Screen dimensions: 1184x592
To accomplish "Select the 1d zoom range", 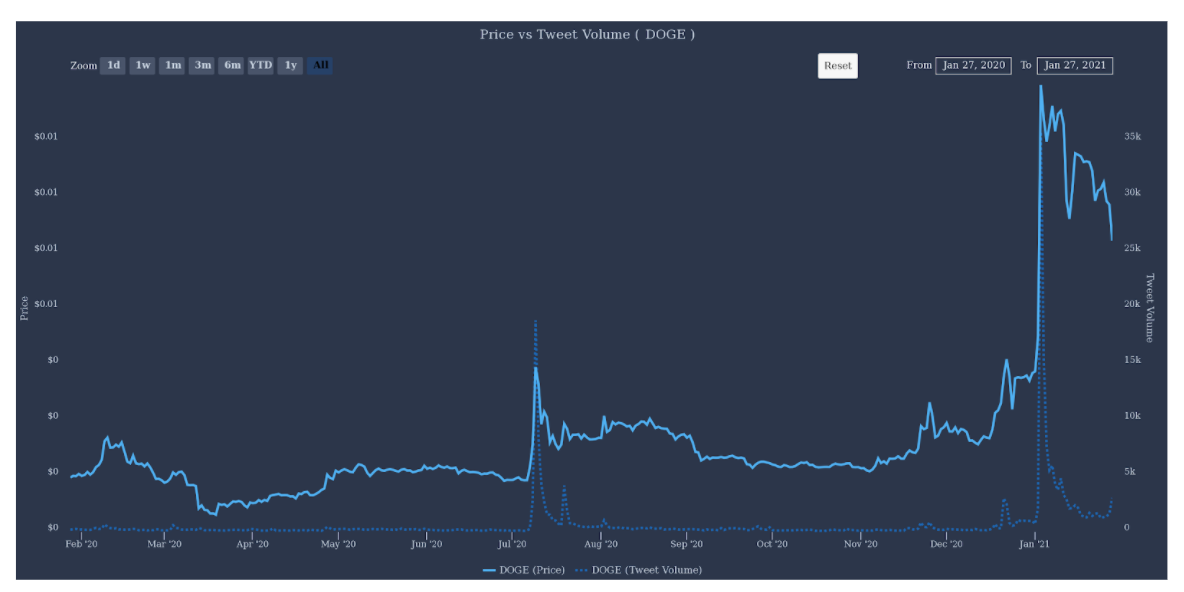I will click(113, 66).
